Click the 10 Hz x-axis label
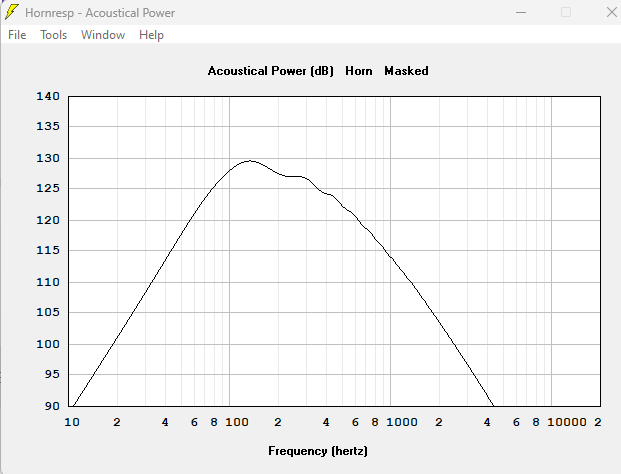The image size is (621, 474). point(72,422)
